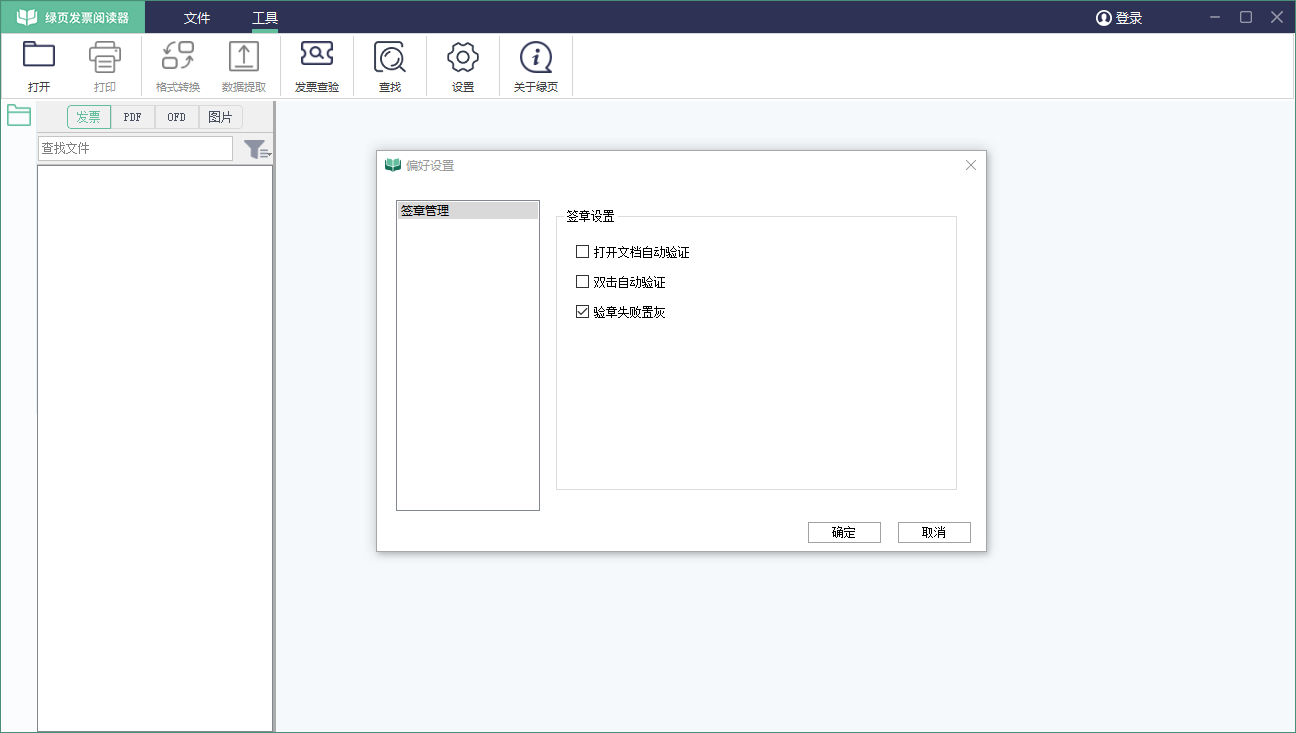
Task: Uncheck 验章失败置灰 checkbox
Action: pyautogui.click(x=582, y=312)
